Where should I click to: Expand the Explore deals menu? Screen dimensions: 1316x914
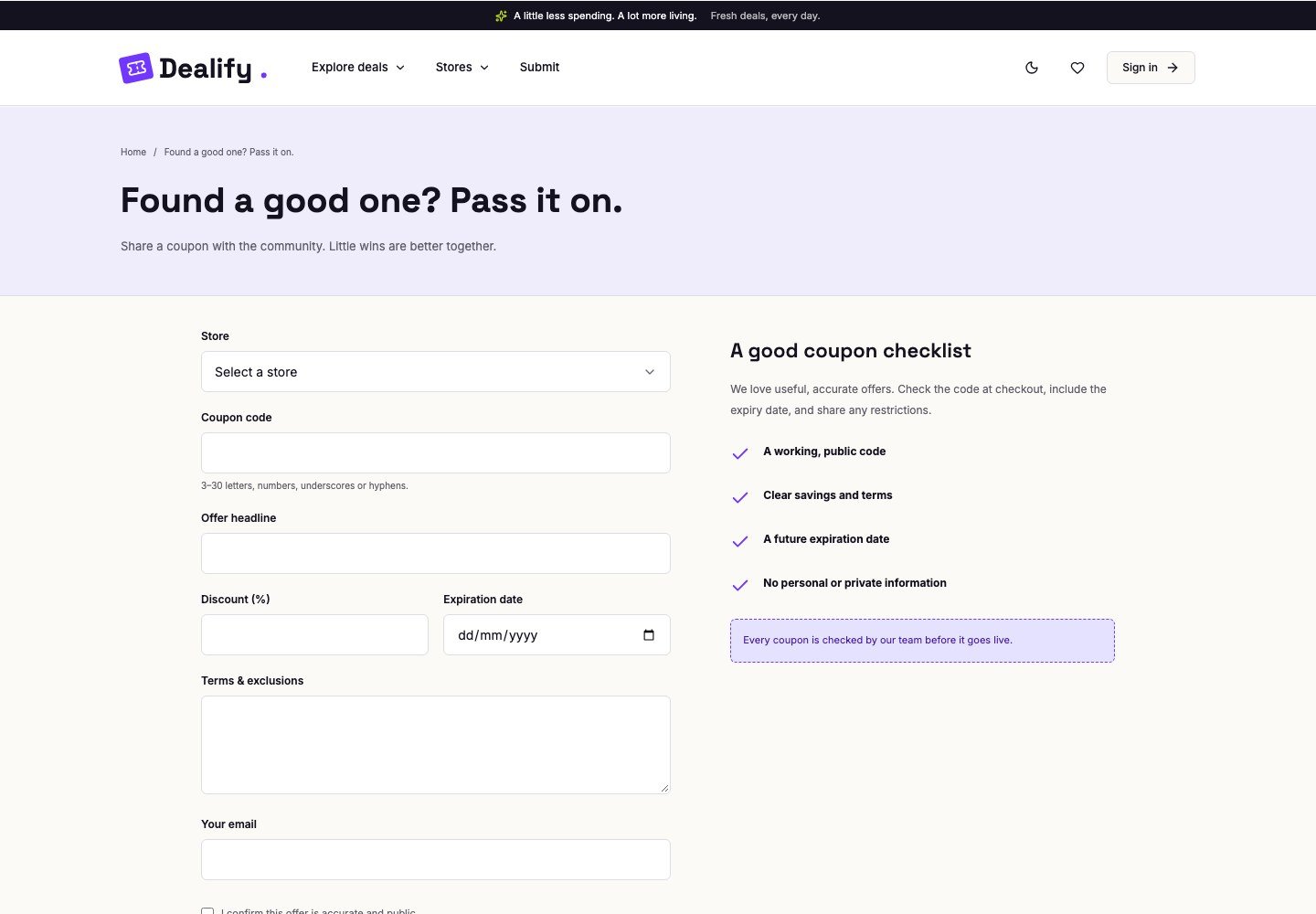[x=358, y=68]
